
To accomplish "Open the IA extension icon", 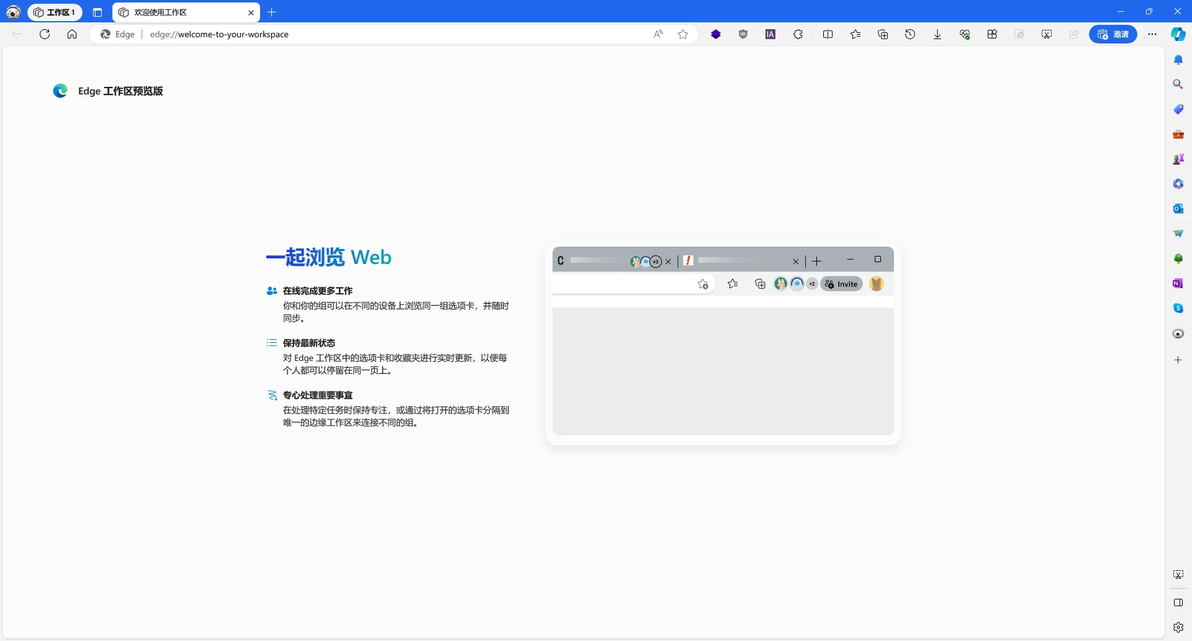I will [770, 34].
